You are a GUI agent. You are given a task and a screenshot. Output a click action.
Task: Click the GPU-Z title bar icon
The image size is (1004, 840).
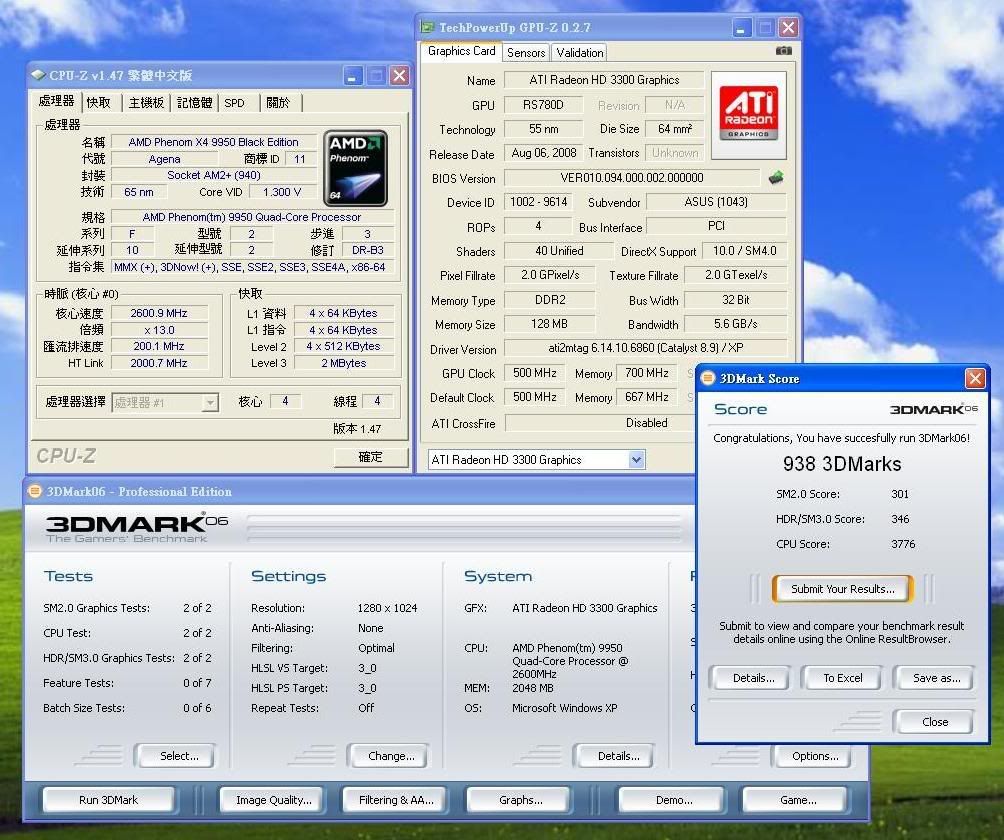click(x=427, y=28)
